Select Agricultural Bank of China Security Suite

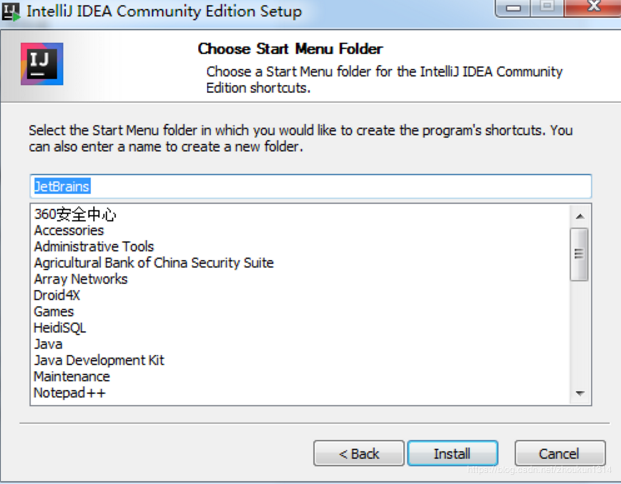click(154, 263)
